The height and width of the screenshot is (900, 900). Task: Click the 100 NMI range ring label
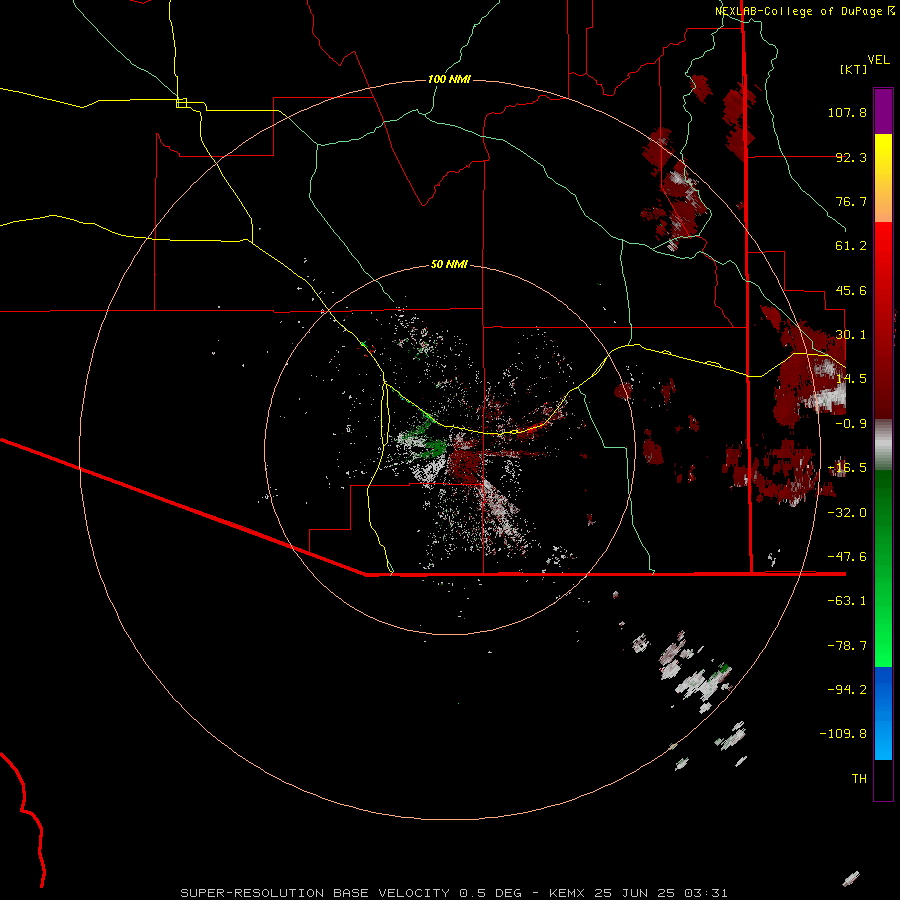click(449, 79)
